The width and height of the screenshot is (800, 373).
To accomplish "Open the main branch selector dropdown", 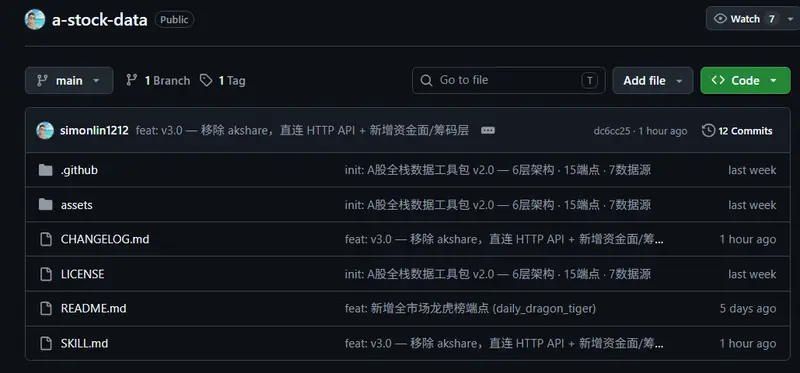I will pos(69,81).
